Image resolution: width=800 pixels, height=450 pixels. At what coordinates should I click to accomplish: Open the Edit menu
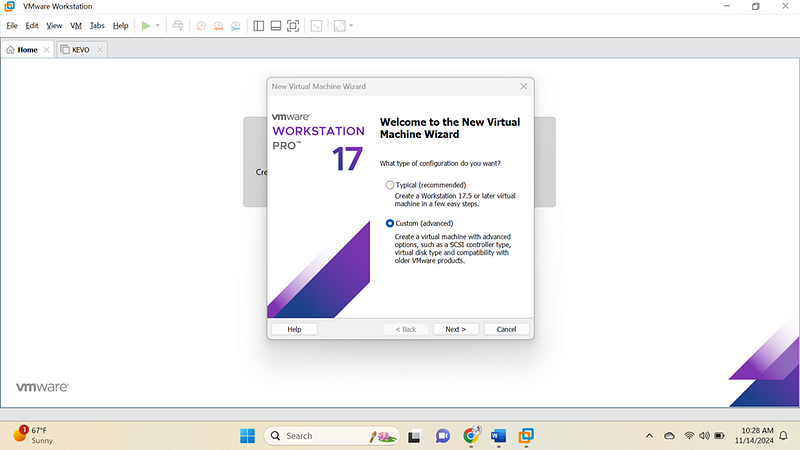point(32,26)
